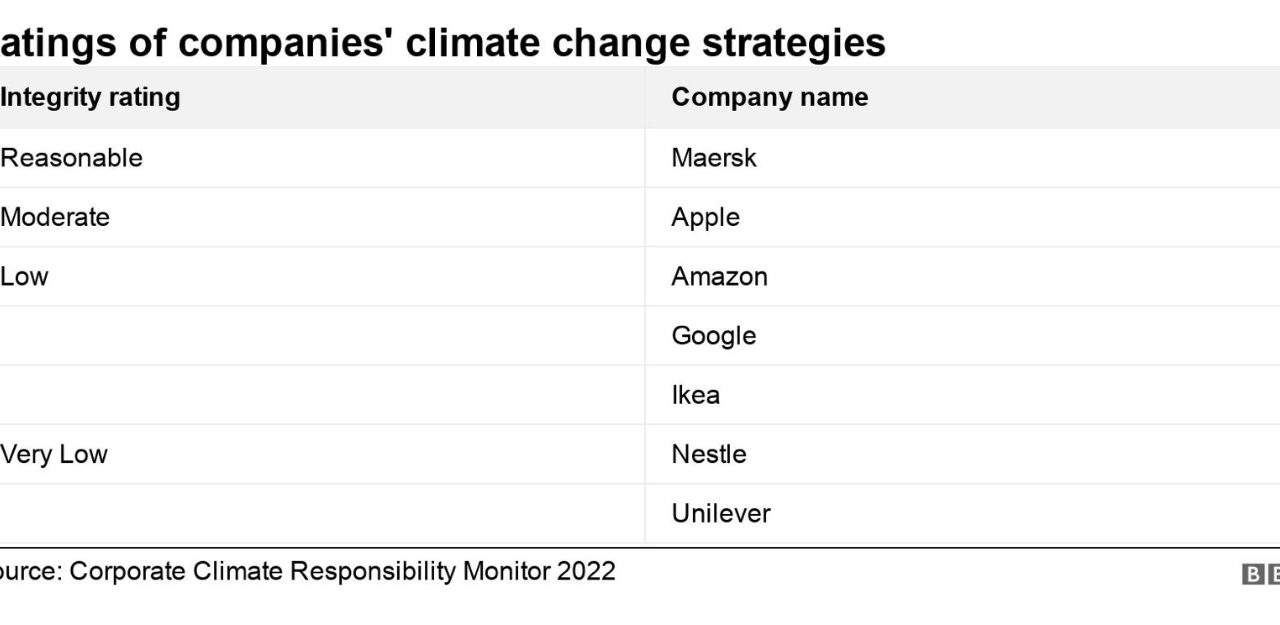Select the 'Maersk' company cell

click(714, 158)
